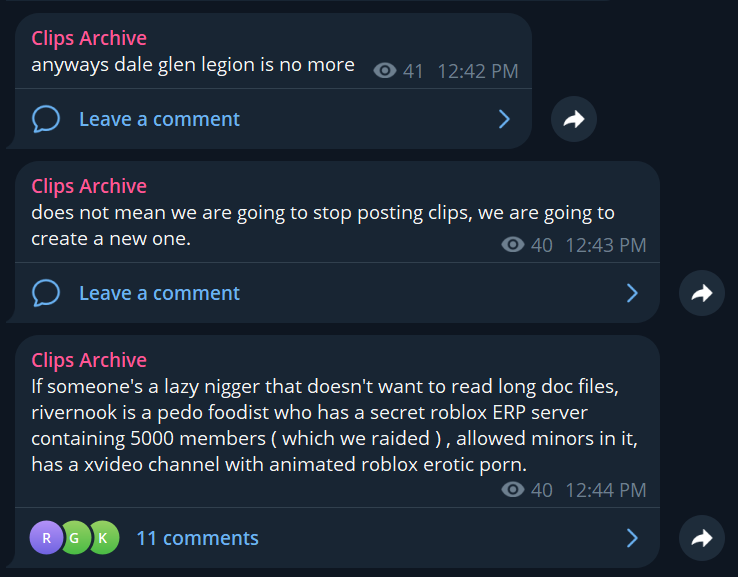Expand comments chevron on the 12:43 PM post
Screen dimensions: 738x577
(x=632, y=293)
